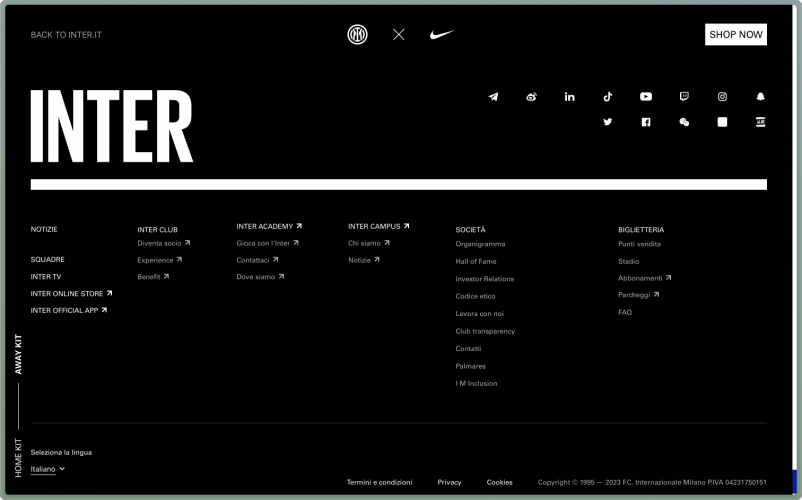Image resolution: width=802 pixels, height=500 pixels.
Task: Click the arrow next to Parcheggi
Action: click(656, 294)
